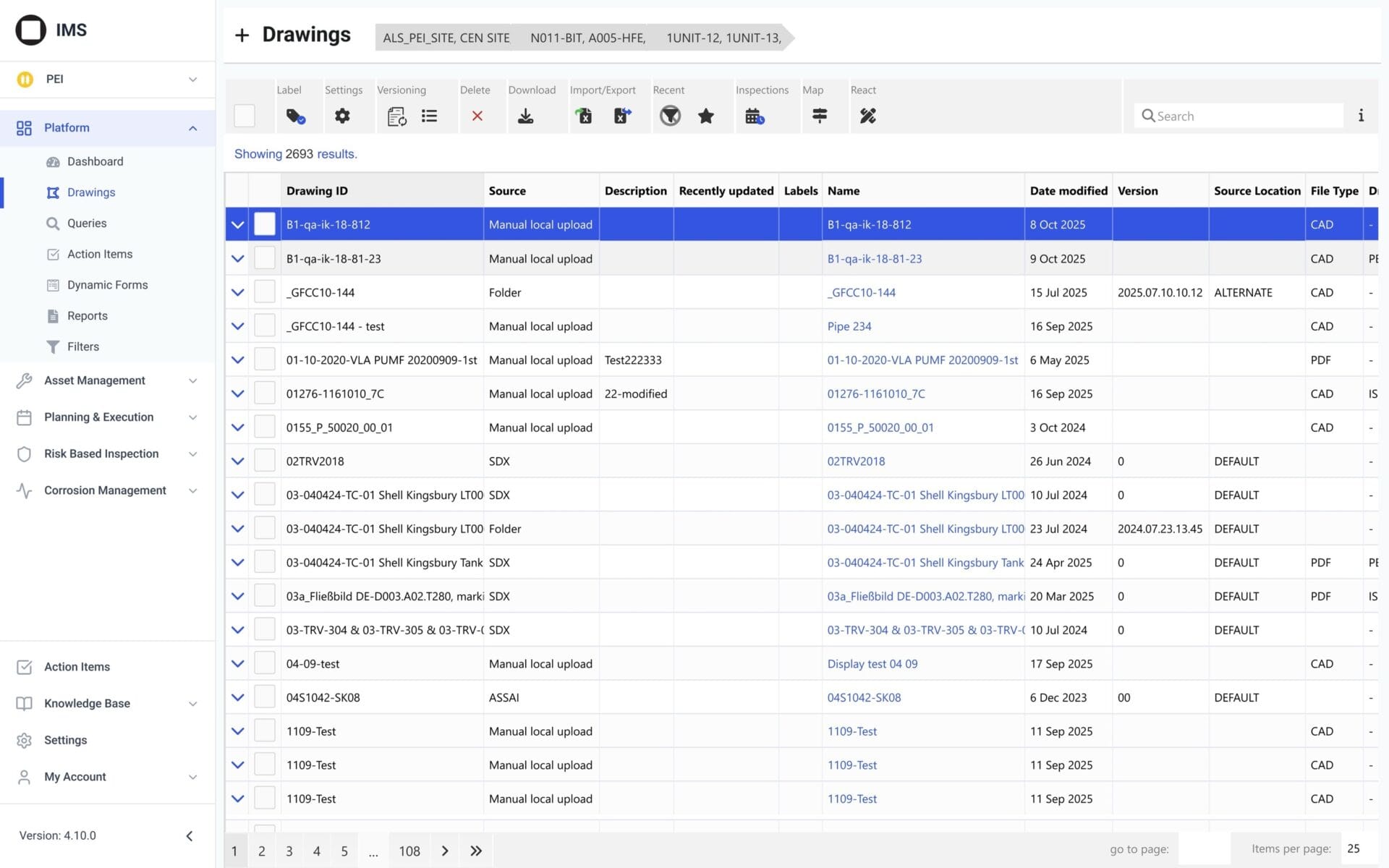Tick the checkbox for 02TRV2018 row
This screenshot has height=868, width=1389.
pyautogui.click(x=265, y=461)
